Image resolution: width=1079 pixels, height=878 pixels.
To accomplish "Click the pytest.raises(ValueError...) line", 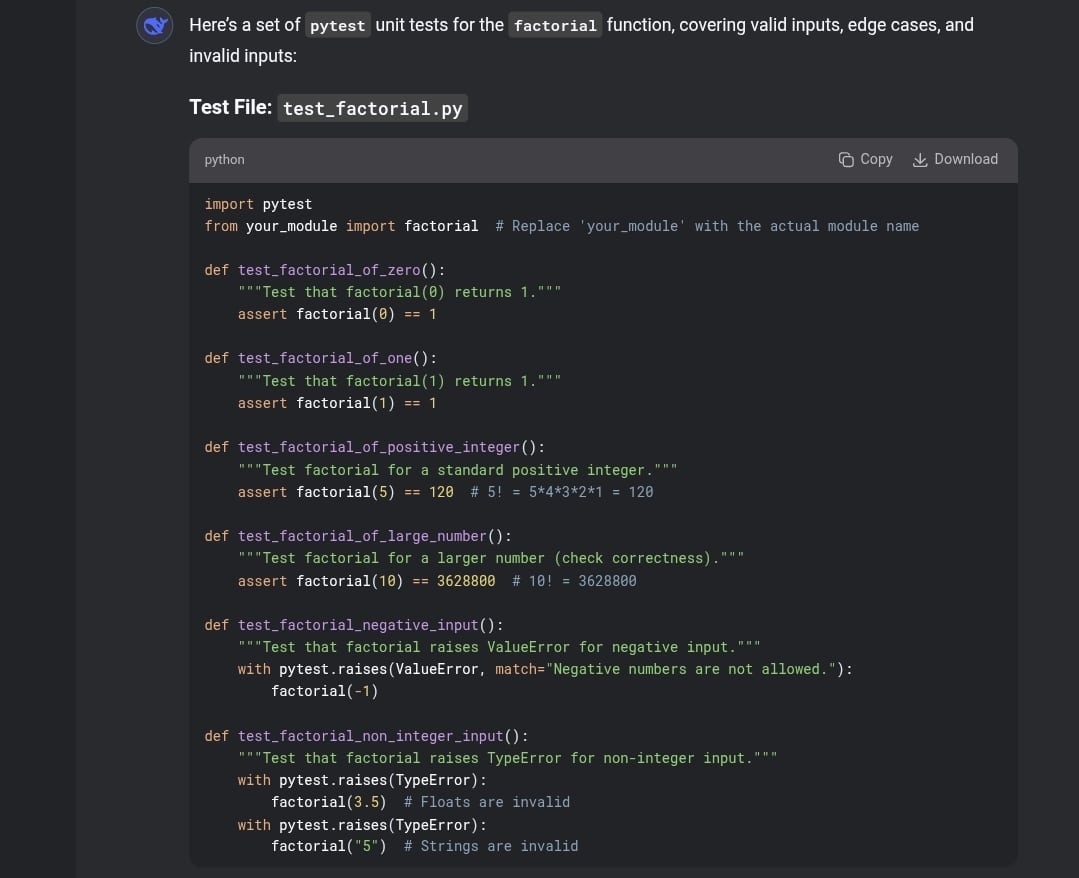I will coord(545,670).
